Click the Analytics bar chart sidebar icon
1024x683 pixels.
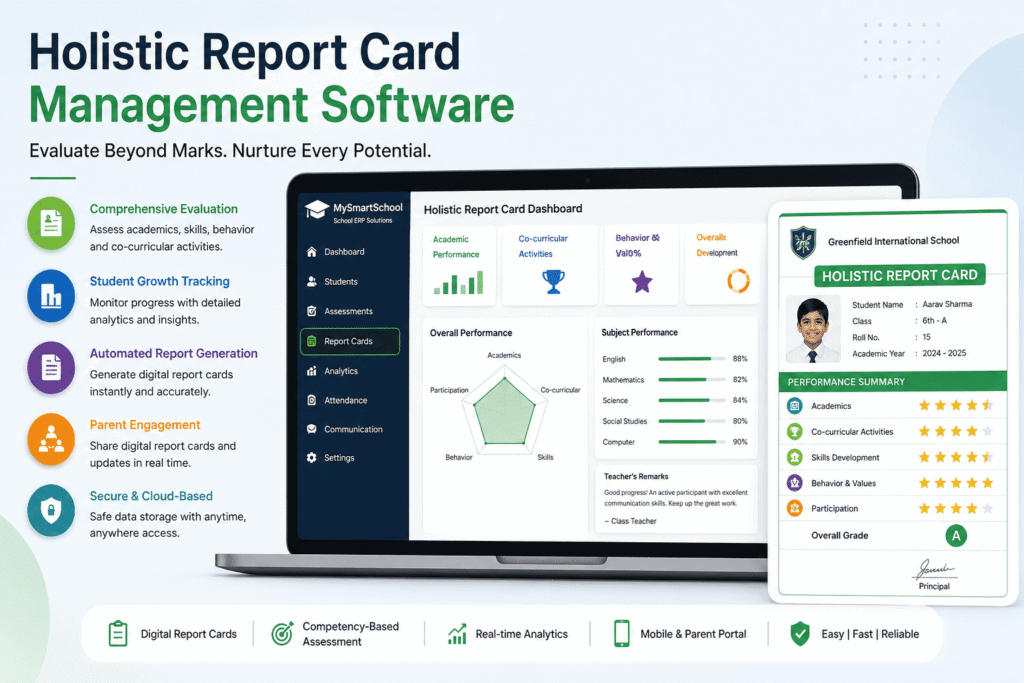pyautogui.click(x=312, y=371)
